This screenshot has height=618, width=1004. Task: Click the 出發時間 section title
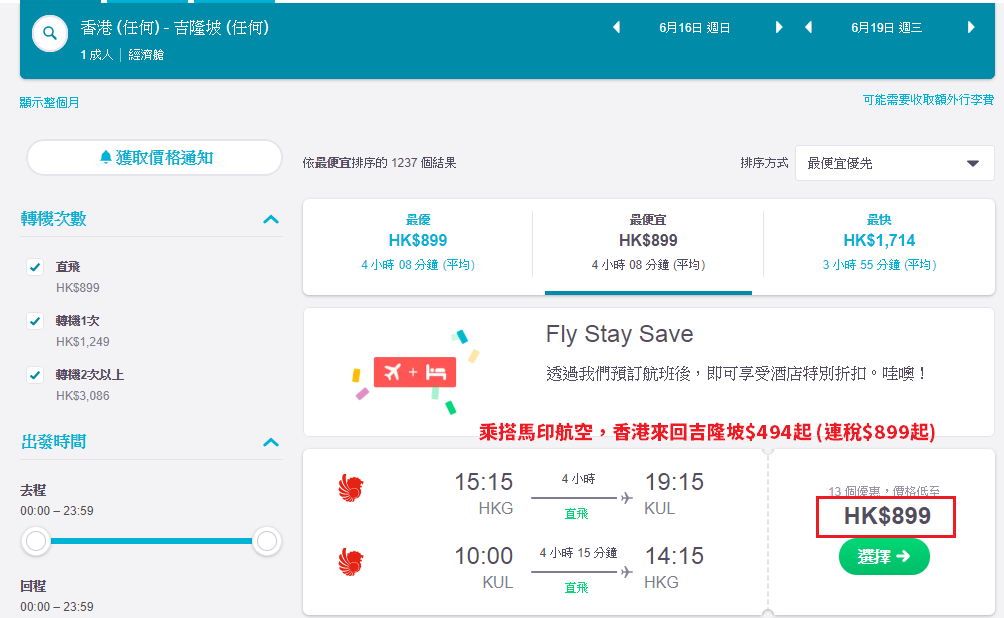click(54, 442)
